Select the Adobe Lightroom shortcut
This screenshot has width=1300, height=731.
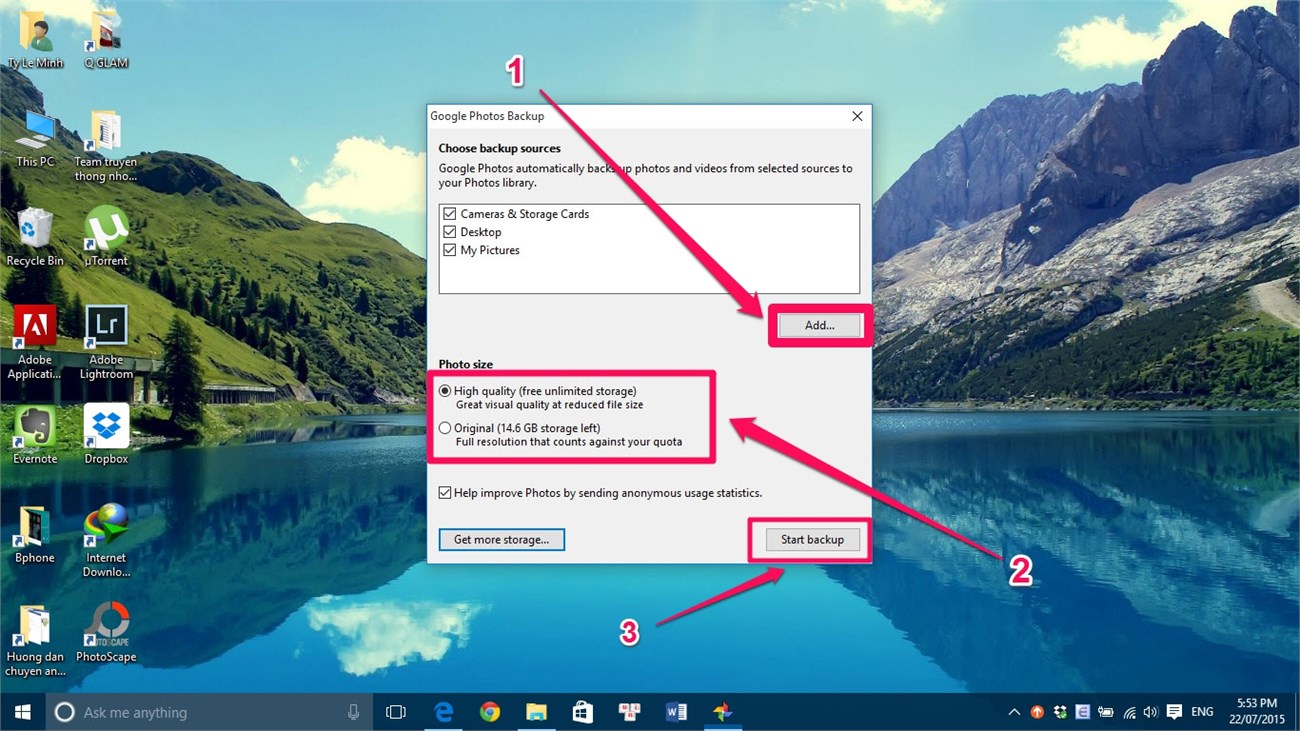pos(106,344)
